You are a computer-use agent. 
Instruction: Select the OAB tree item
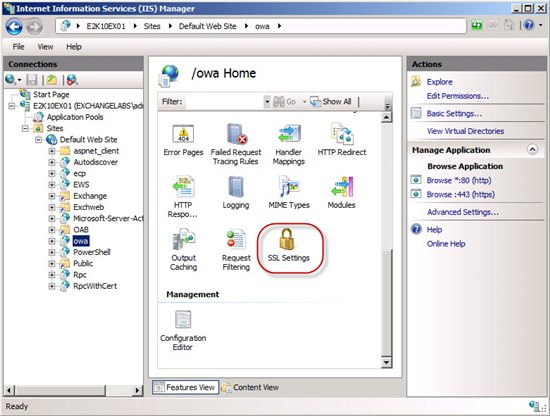(x=81, y=230)
